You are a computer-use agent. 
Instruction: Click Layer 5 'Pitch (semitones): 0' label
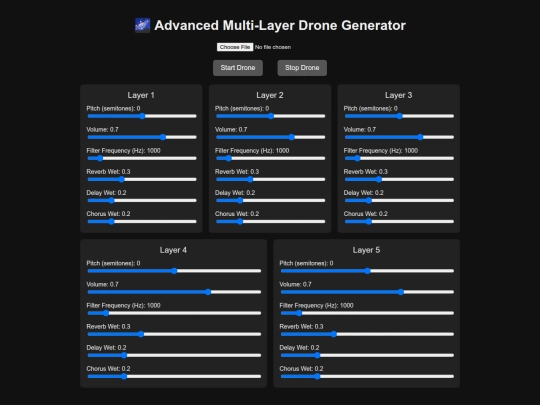[x=306, y=263]
